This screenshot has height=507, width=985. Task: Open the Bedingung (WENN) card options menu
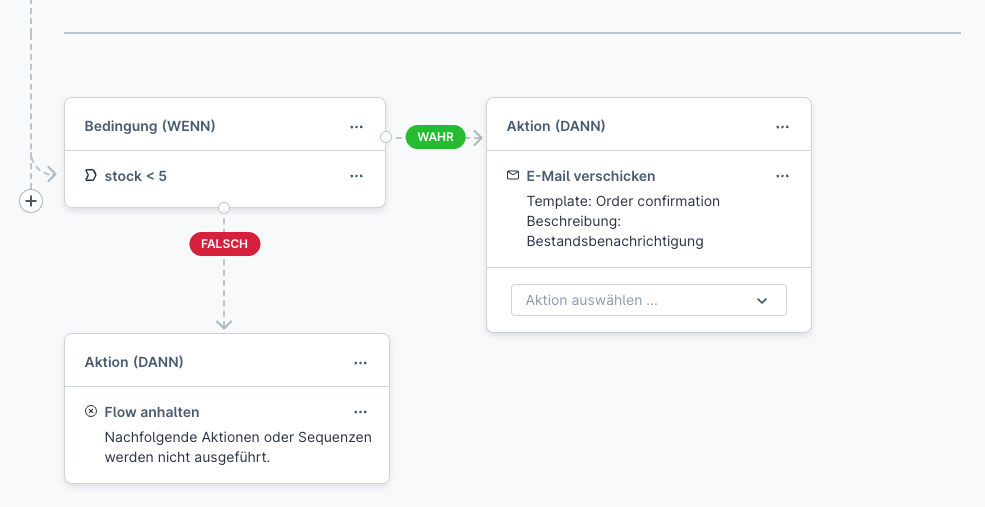tap(357, 127)
